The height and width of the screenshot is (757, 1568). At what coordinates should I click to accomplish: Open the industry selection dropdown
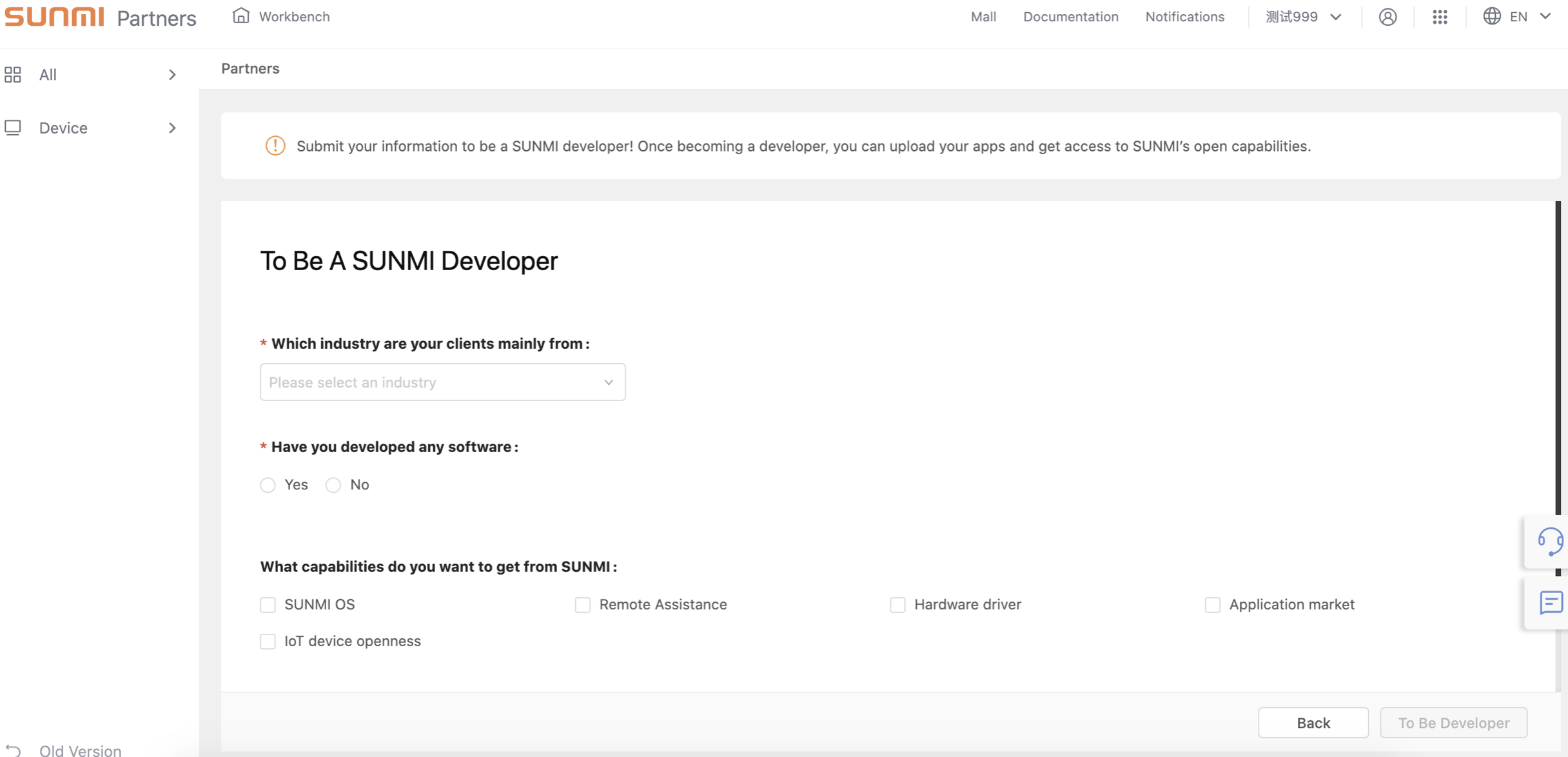tap(442, 382)
